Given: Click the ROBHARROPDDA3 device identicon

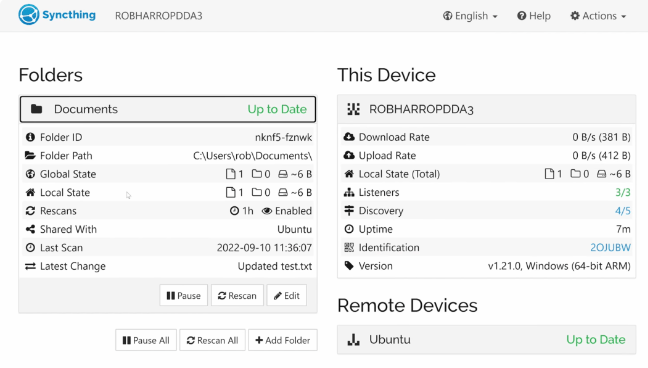Looking at the screenshot, I should (353, 109).
